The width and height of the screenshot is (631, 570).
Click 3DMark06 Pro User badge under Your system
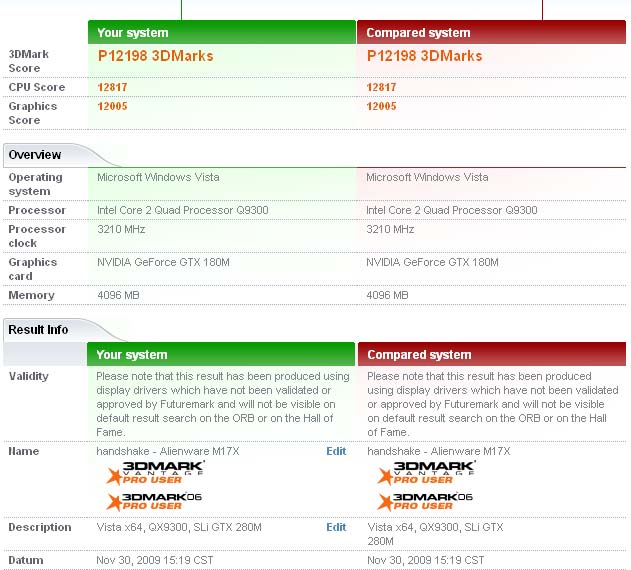[155, 502]
